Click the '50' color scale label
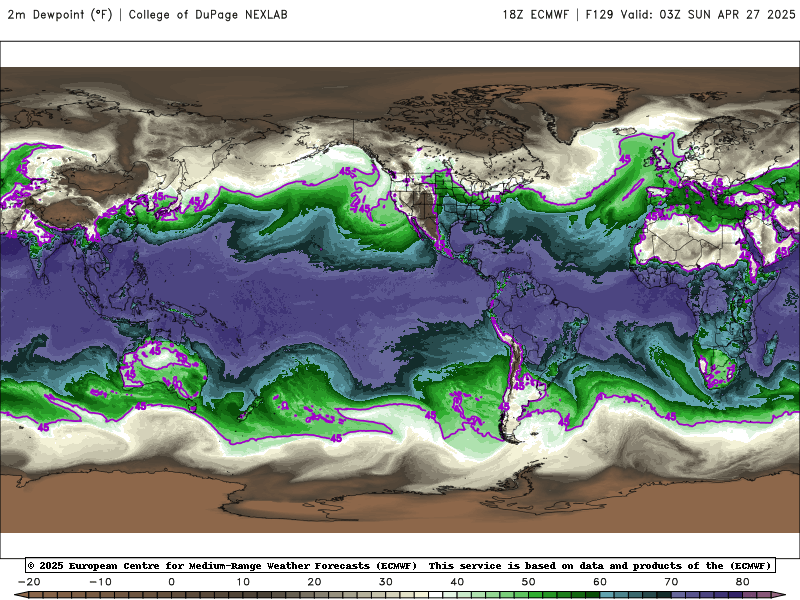 [529, 582]
